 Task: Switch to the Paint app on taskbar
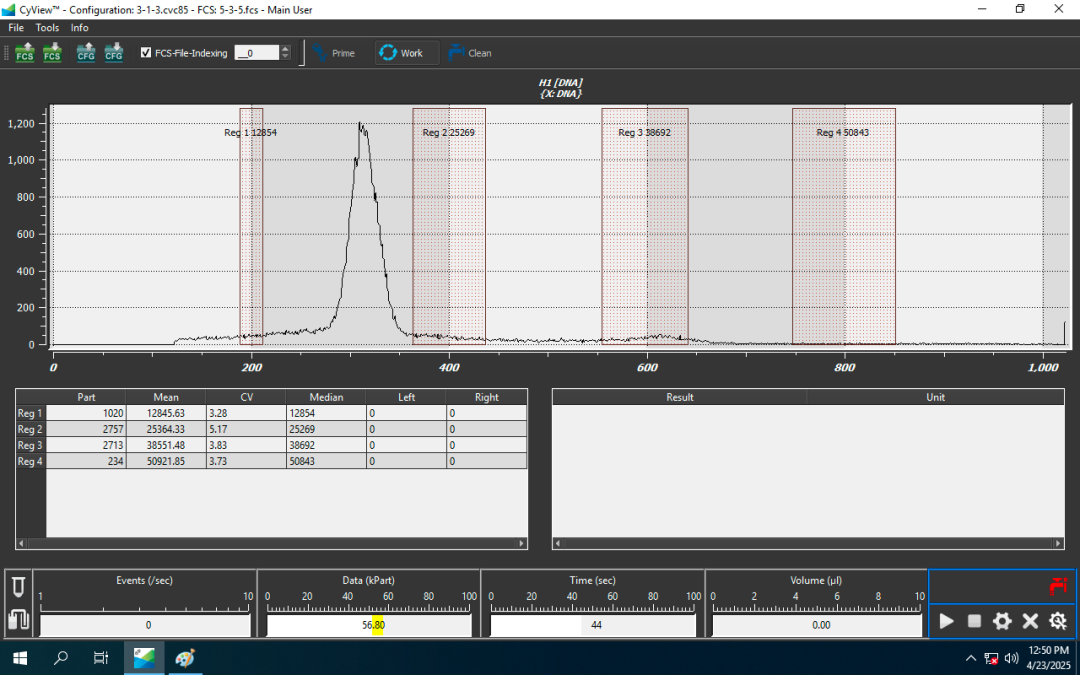pyautogui.click(x=184, y=658)
